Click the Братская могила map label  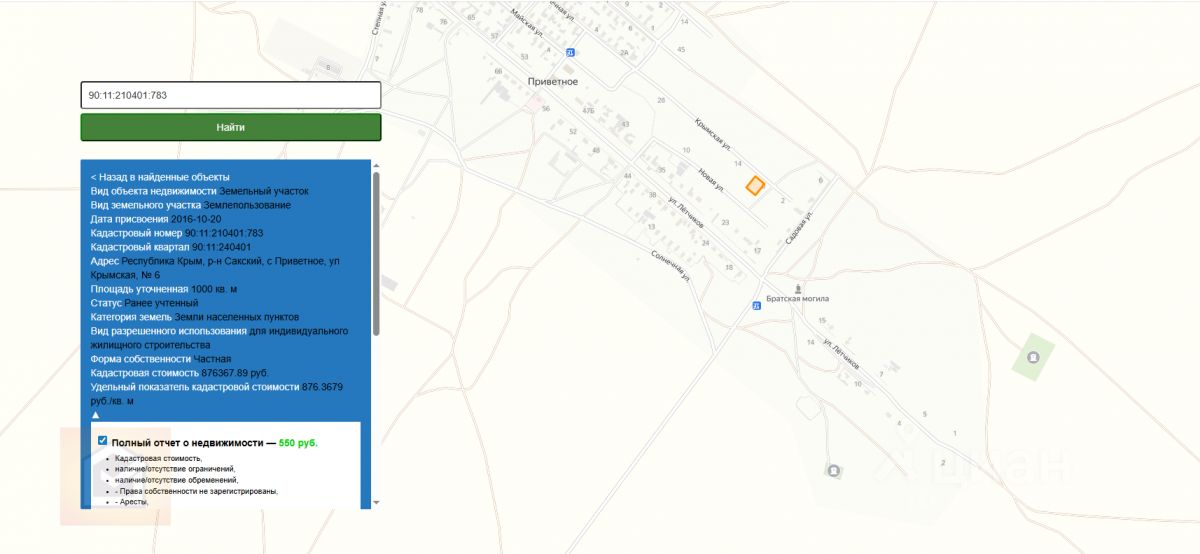coord(797,299)
